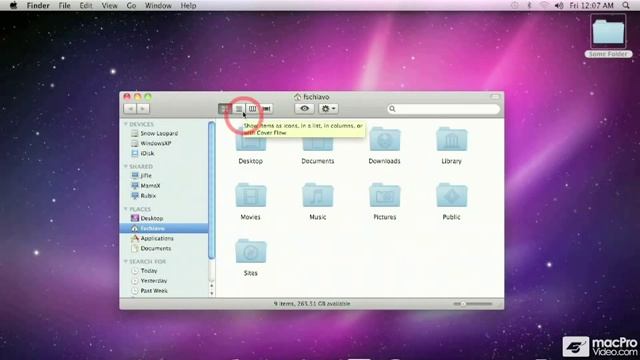Open the Window menu
Viewport: 640px width, 360px height.
point(158,5)
